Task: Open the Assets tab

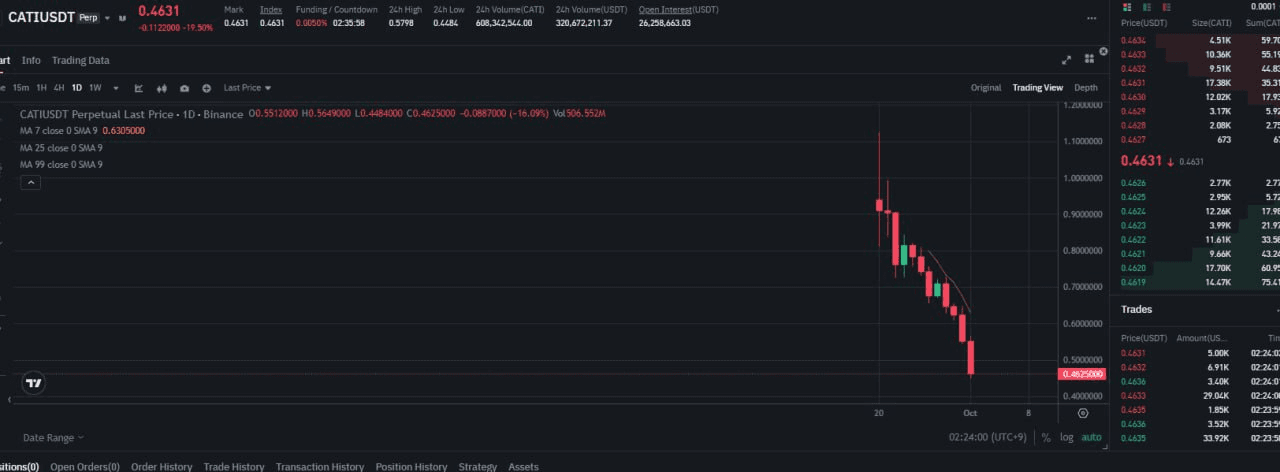Action: 523,466
